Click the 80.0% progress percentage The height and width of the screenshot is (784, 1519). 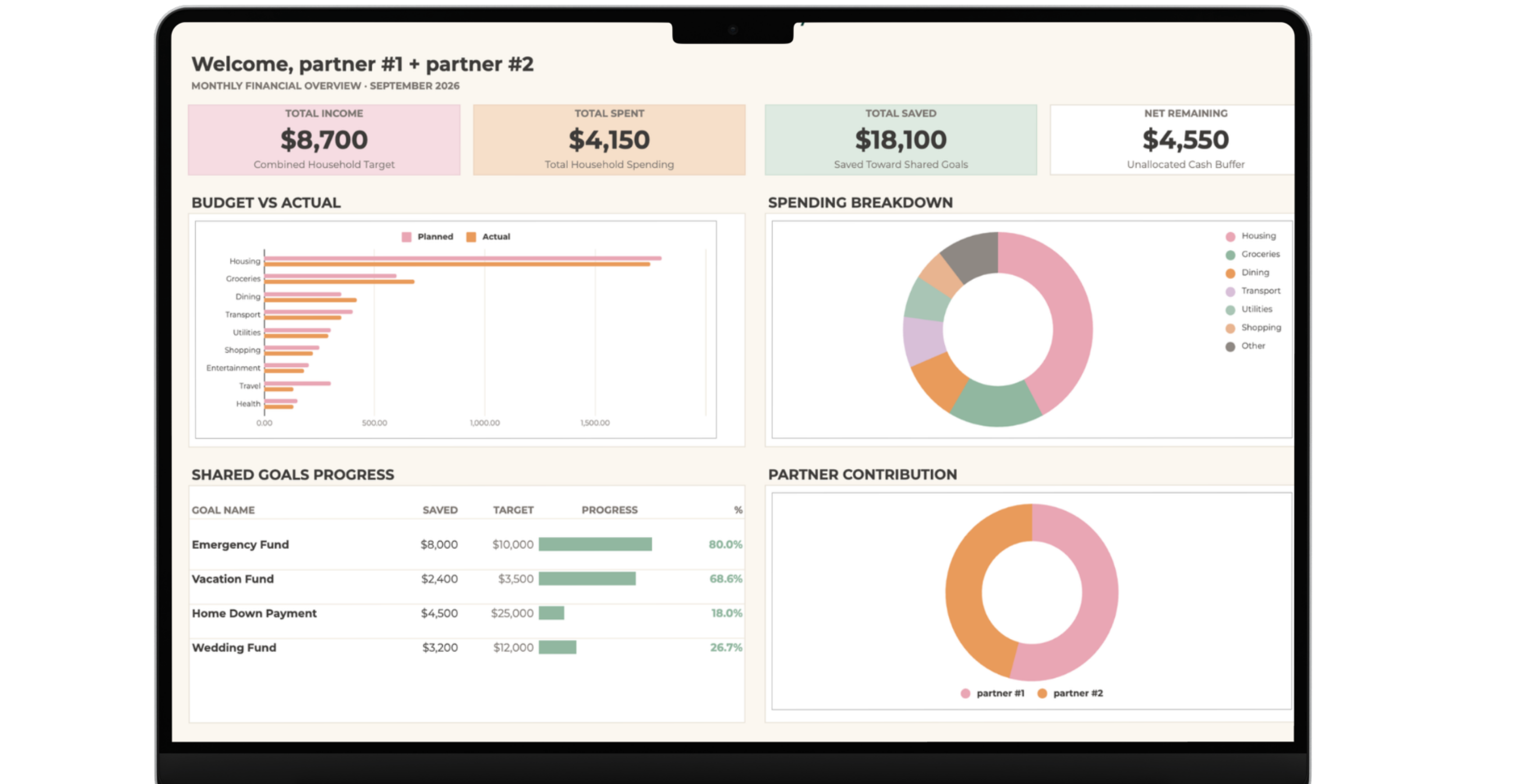[726, 545]
